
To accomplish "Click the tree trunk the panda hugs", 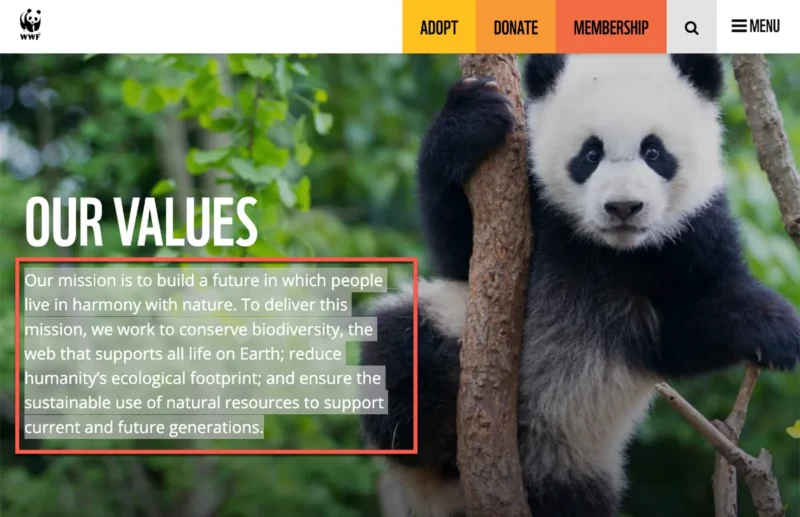I will pos(494,286).
